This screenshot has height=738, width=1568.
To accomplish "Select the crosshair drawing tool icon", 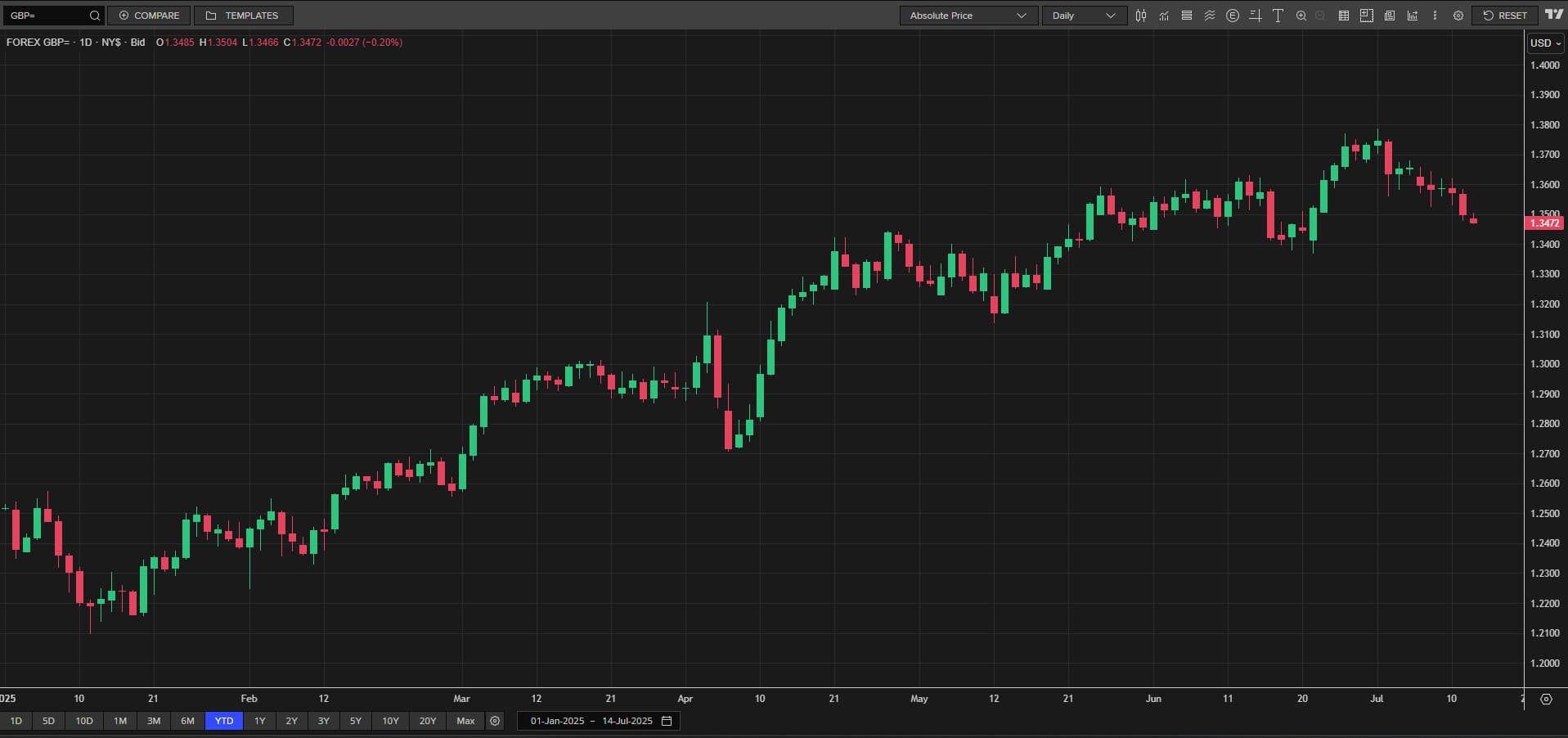I will tap(1256, 16).
